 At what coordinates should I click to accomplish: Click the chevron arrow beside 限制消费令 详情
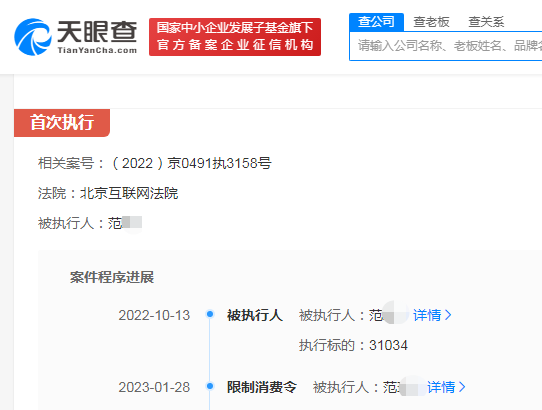(462, 387)
